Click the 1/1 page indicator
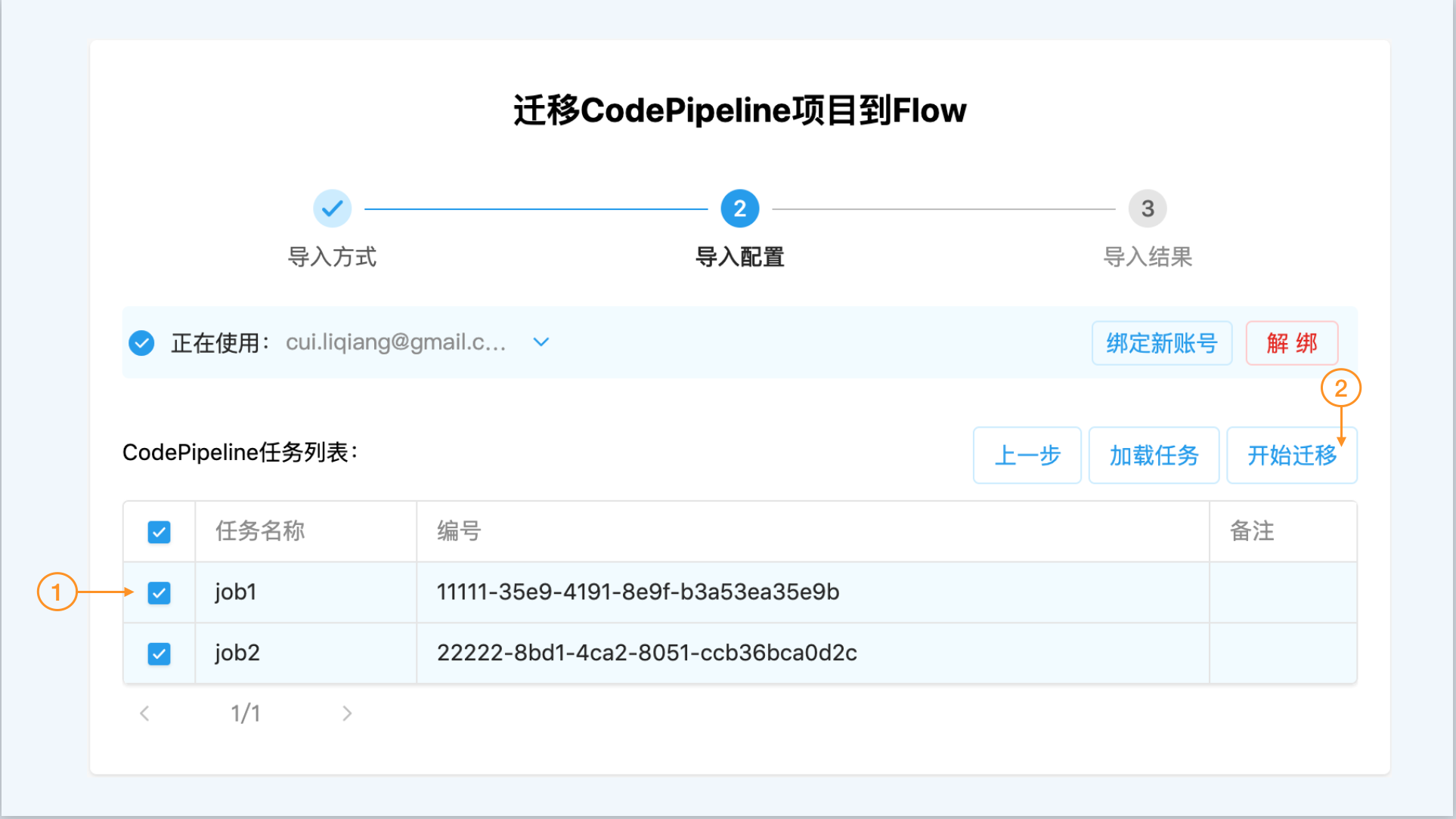The image size is (1456, 819). [246, 713]
